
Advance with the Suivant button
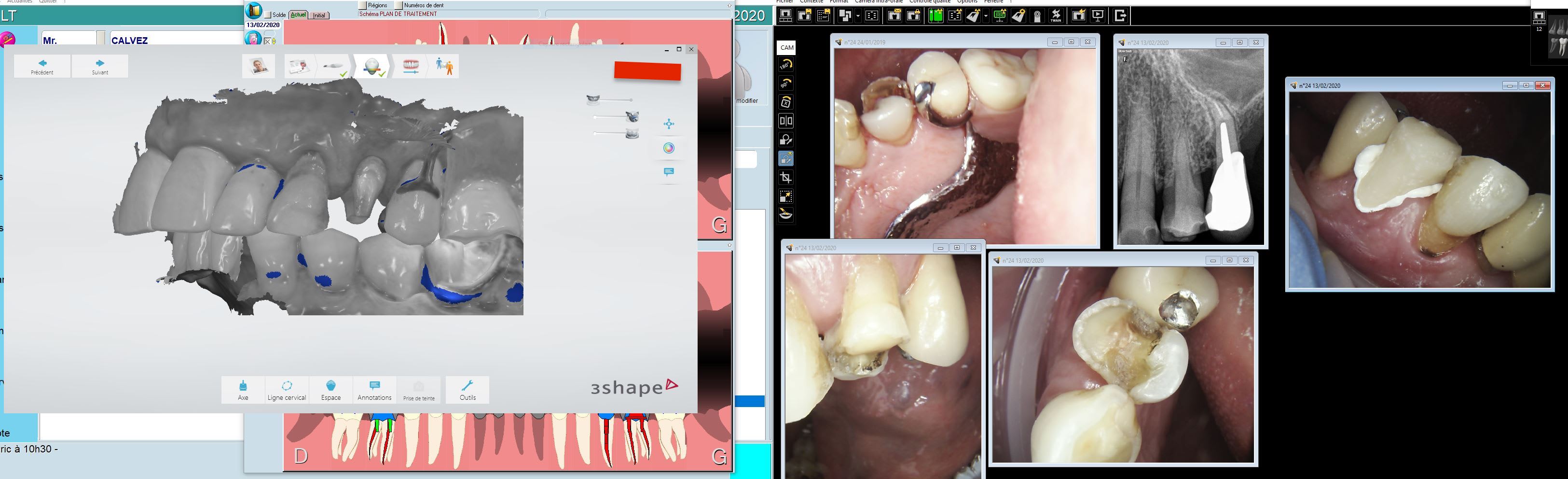click(100, 67)
